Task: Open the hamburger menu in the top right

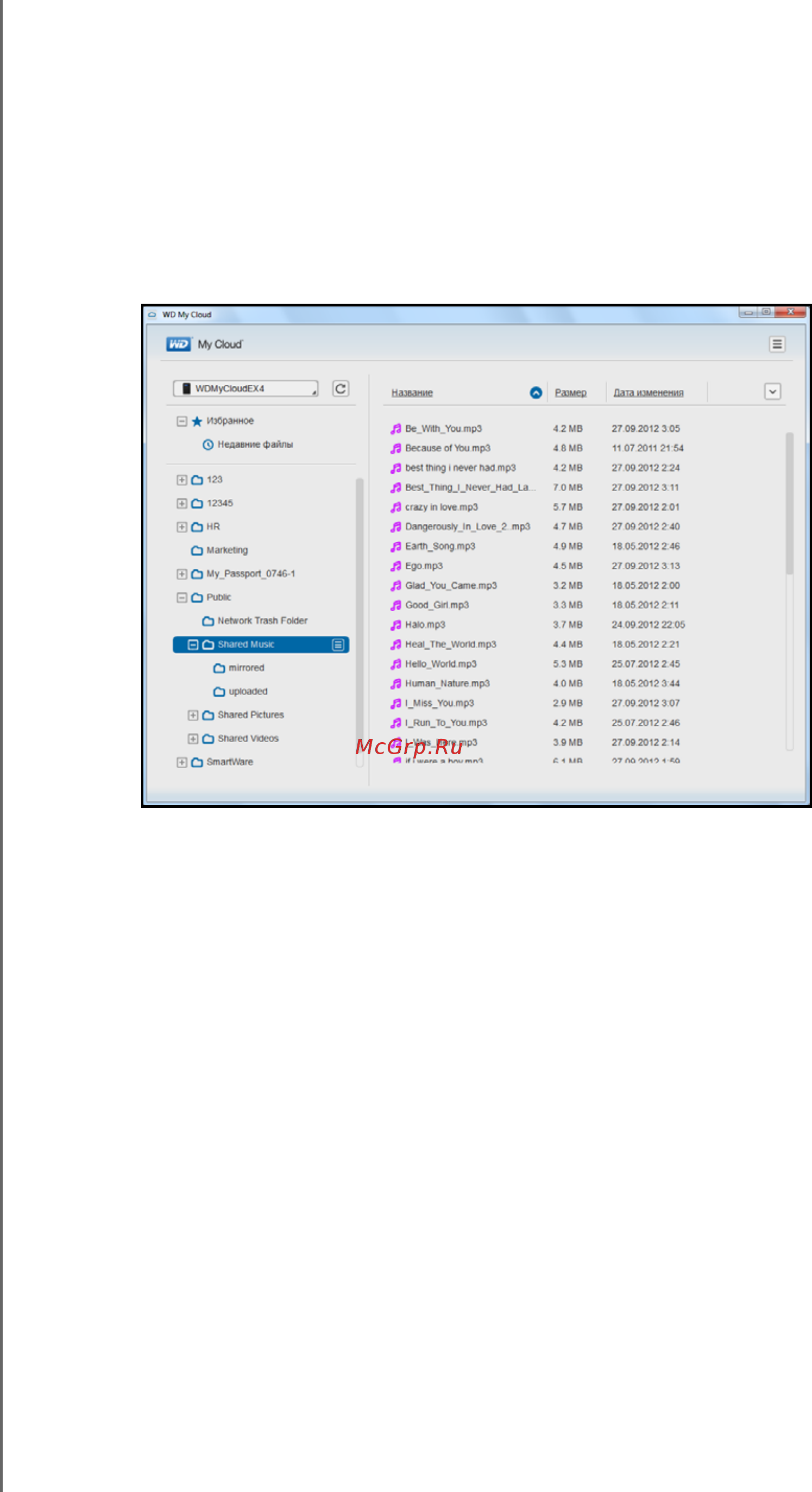Action: point(777,344)
